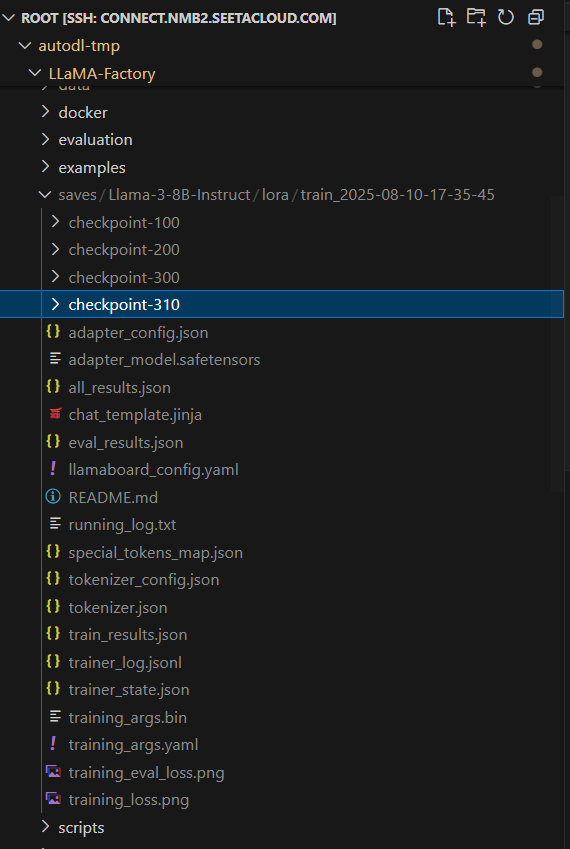The image size is (570, 849).
Task: Click the info icon of README.md
Action: (x=53, y=497)
